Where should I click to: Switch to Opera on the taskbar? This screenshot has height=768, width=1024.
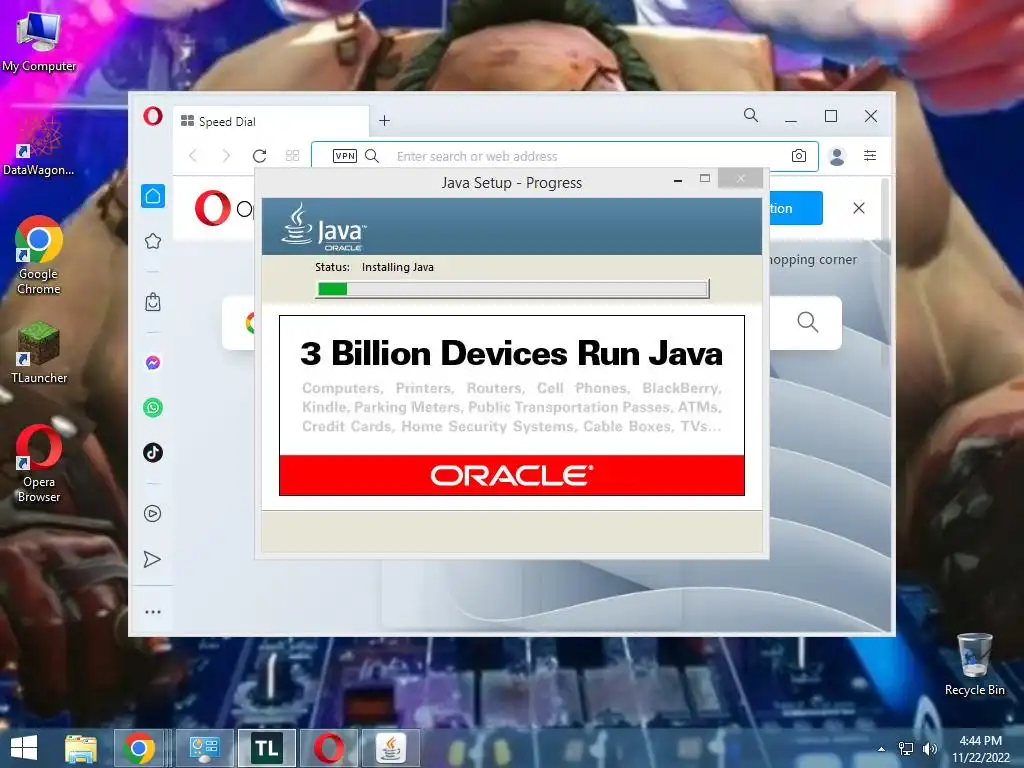pos(329,748)
